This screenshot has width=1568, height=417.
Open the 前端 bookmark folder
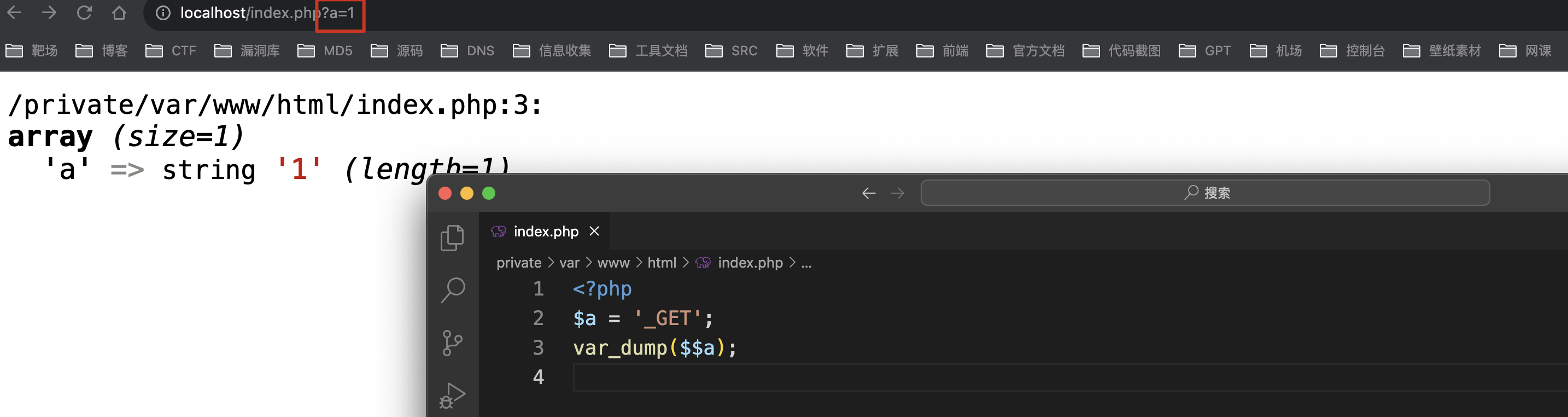pyautogui.click(x=942, y=50)
